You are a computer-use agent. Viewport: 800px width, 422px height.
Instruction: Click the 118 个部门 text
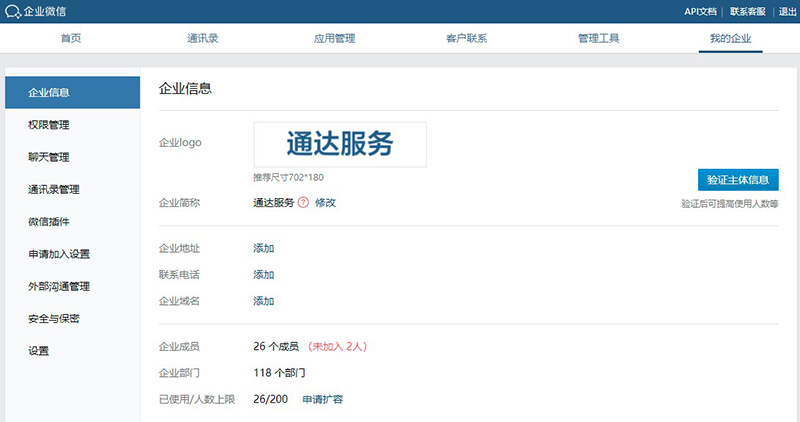279,373
